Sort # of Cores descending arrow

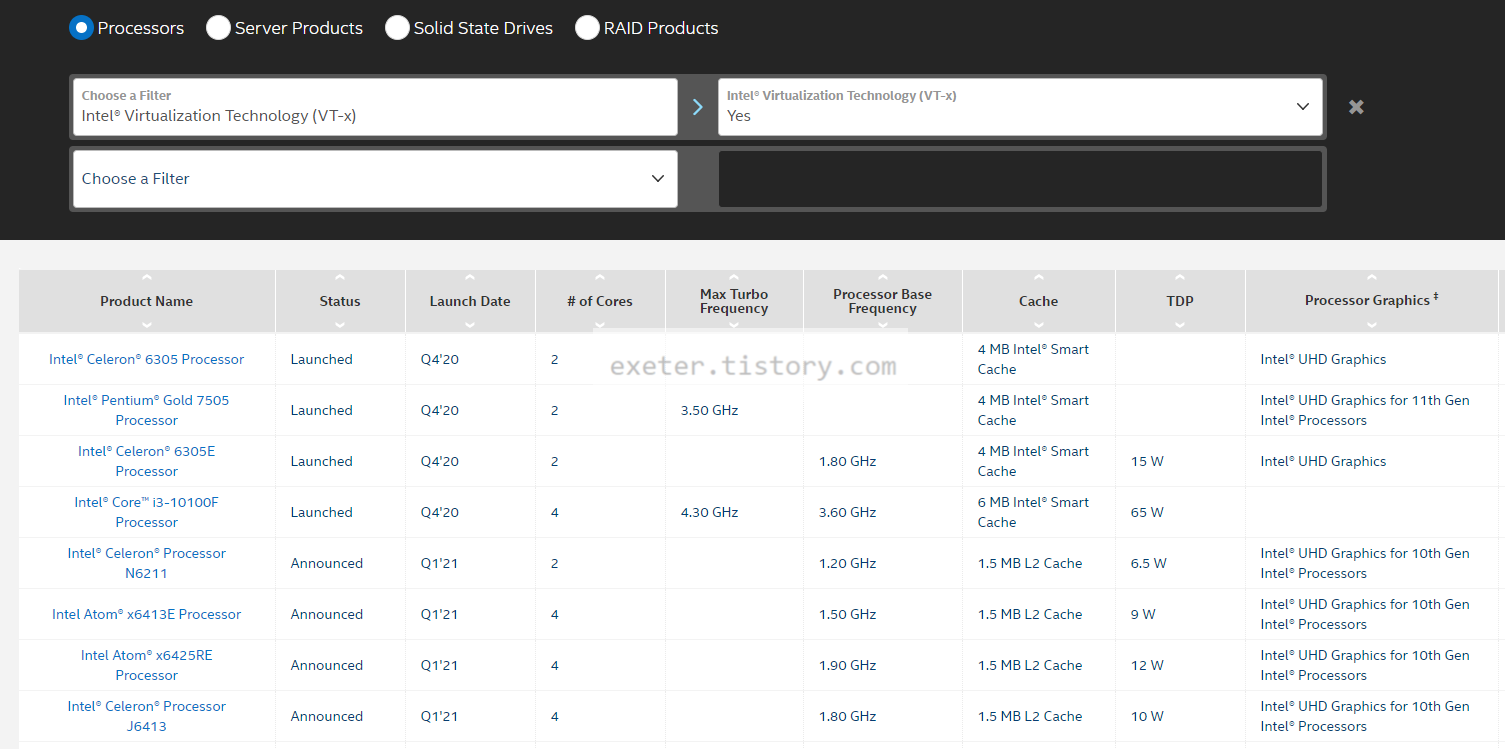click(x=600, y=324)
